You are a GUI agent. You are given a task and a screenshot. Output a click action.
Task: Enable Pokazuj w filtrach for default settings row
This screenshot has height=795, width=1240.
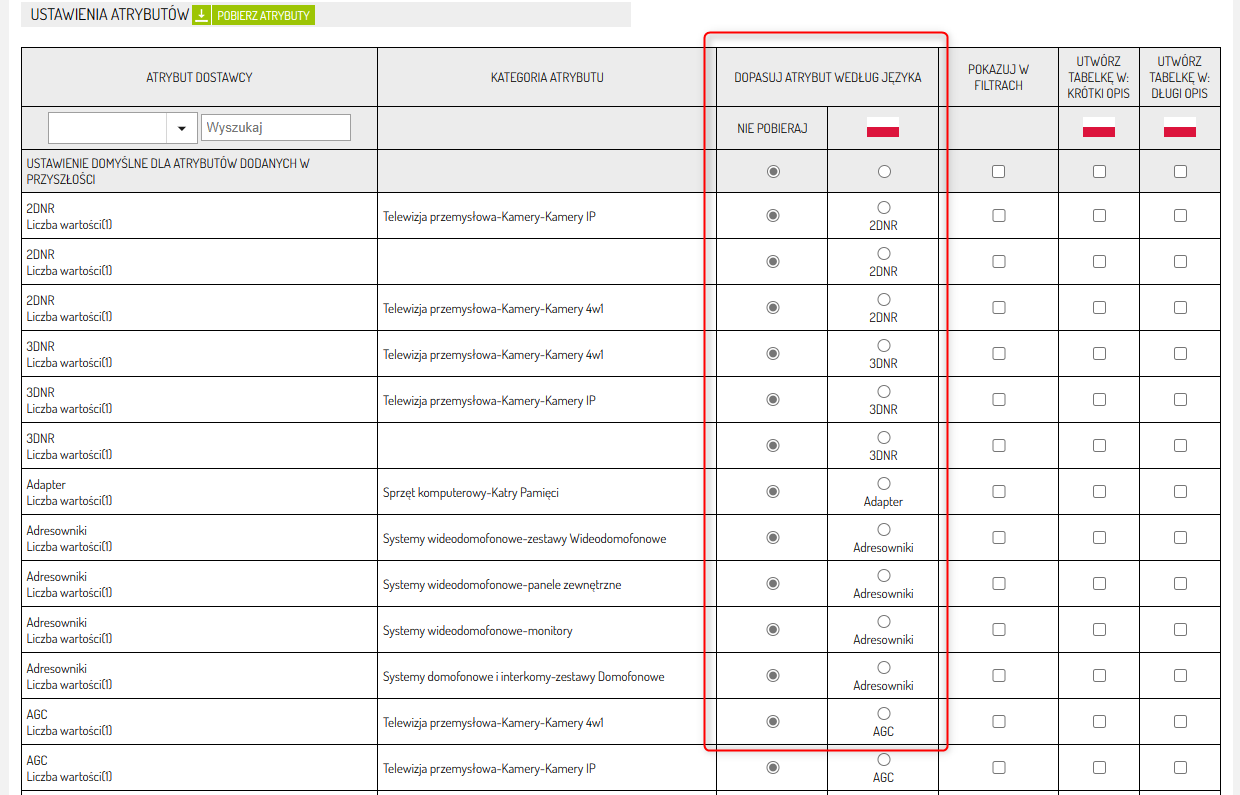click(998, 172)
